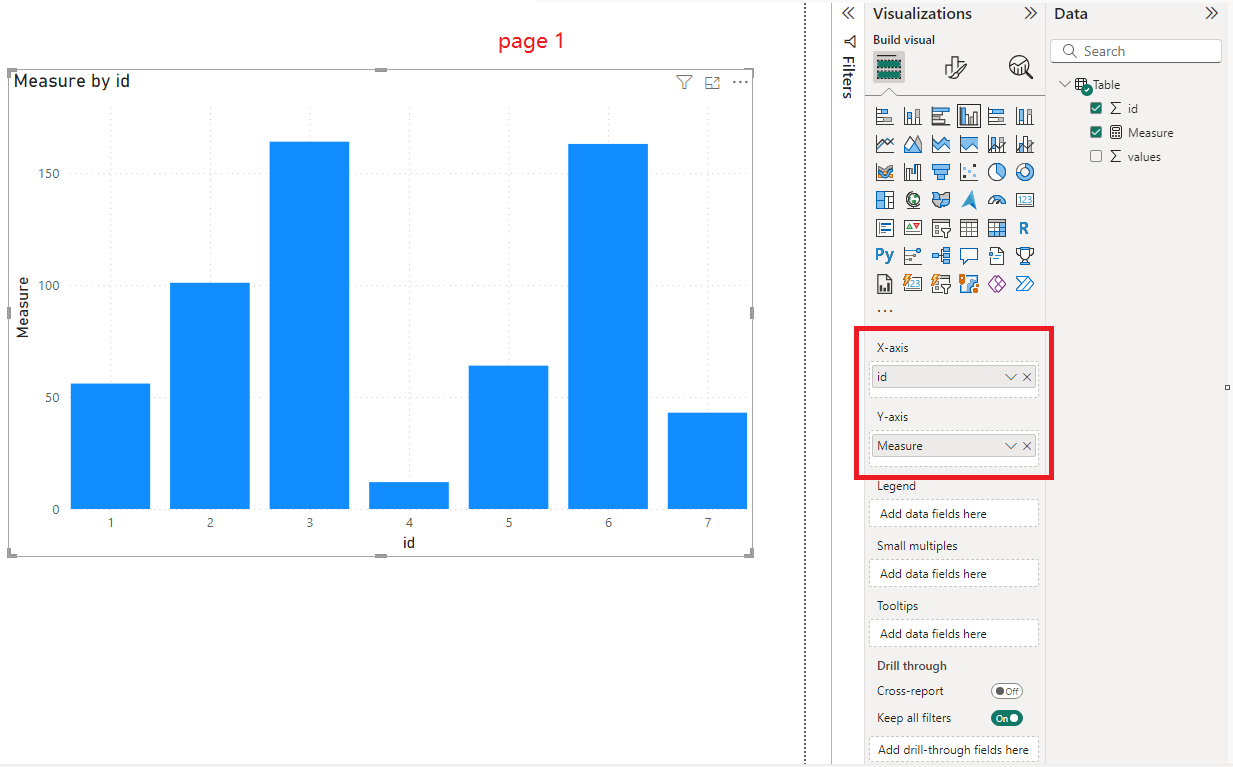Viewport: 1233px width, 767px height.
Task: Select the scatter chart visual
Action: coord(968,172)
